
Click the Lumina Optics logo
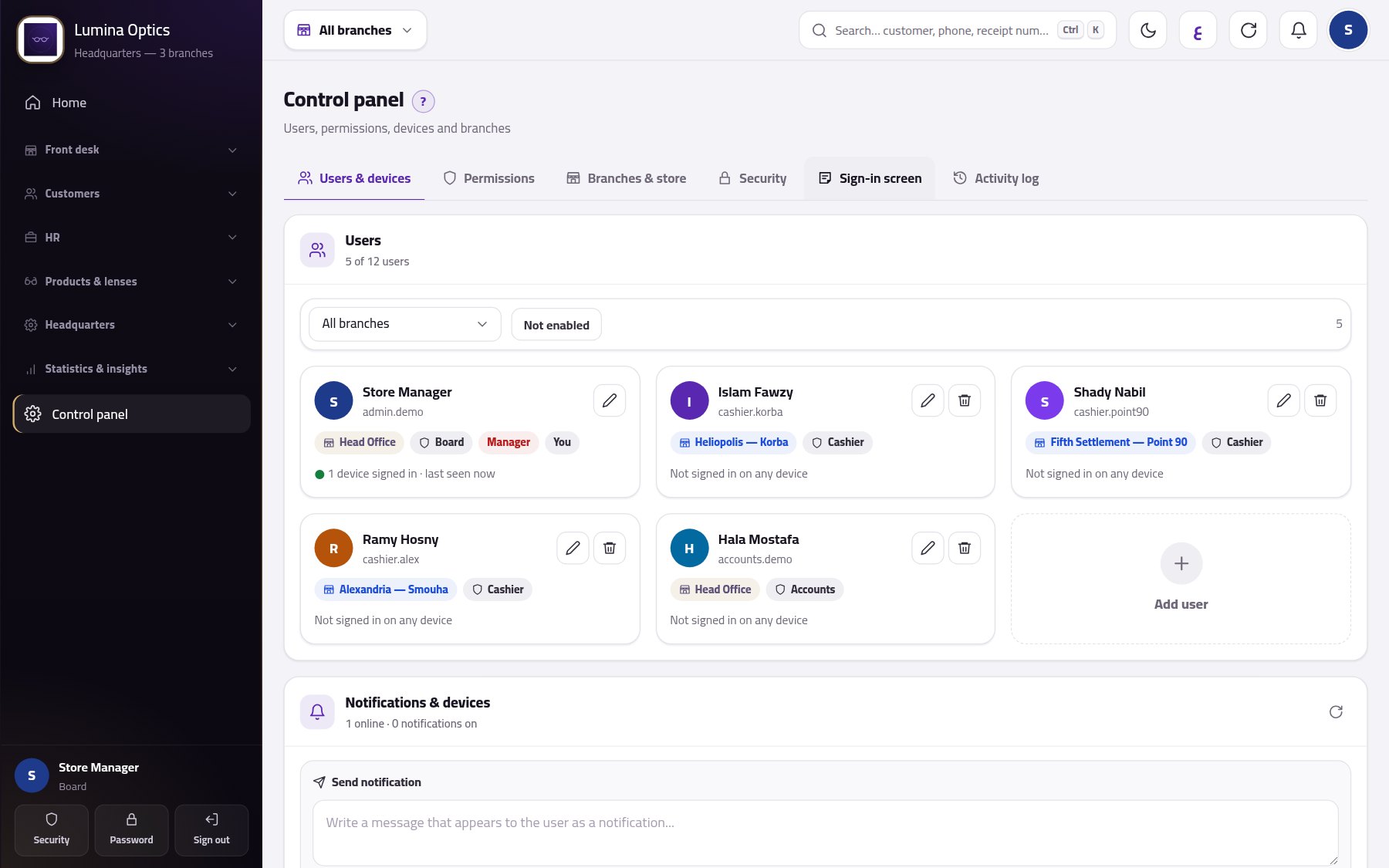[x=40, y=39]
